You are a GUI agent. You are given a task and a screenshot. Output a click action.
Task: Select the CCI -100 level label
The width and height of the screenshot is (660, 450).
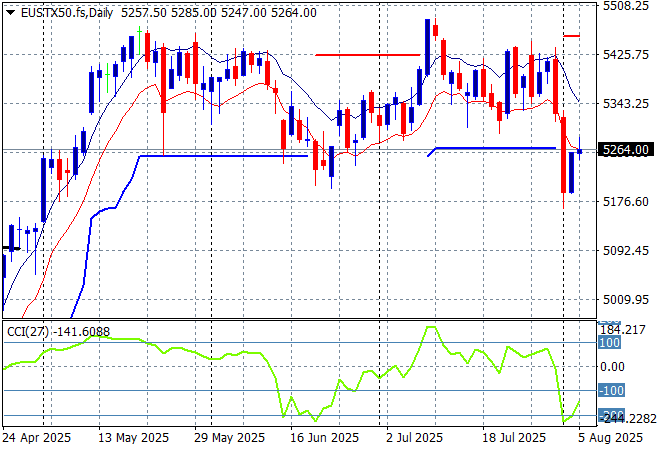coord(612,391)
